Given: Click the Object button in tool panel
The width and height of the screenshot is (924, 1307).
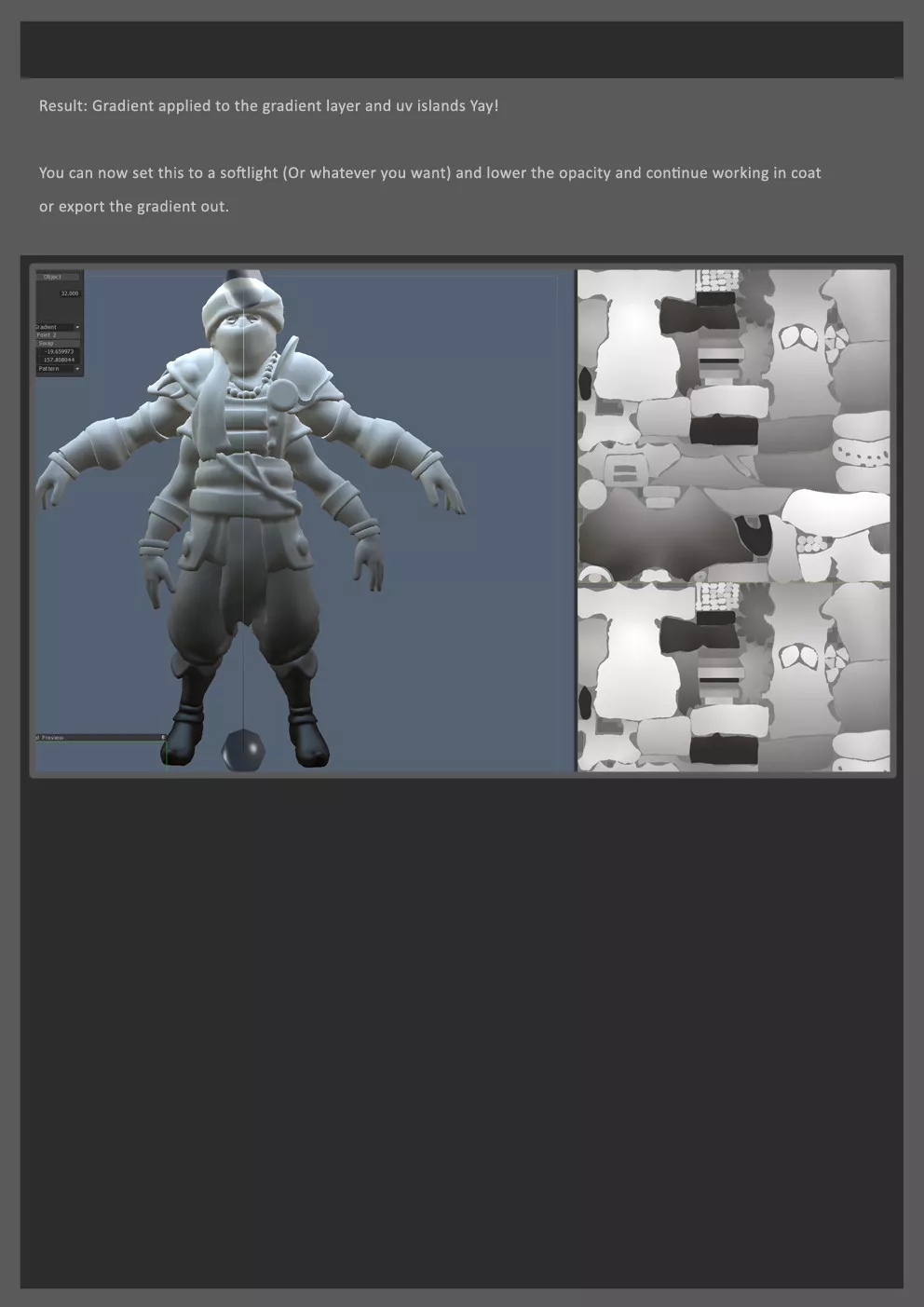Looking at the screenshot, I should tap(53, 277).
